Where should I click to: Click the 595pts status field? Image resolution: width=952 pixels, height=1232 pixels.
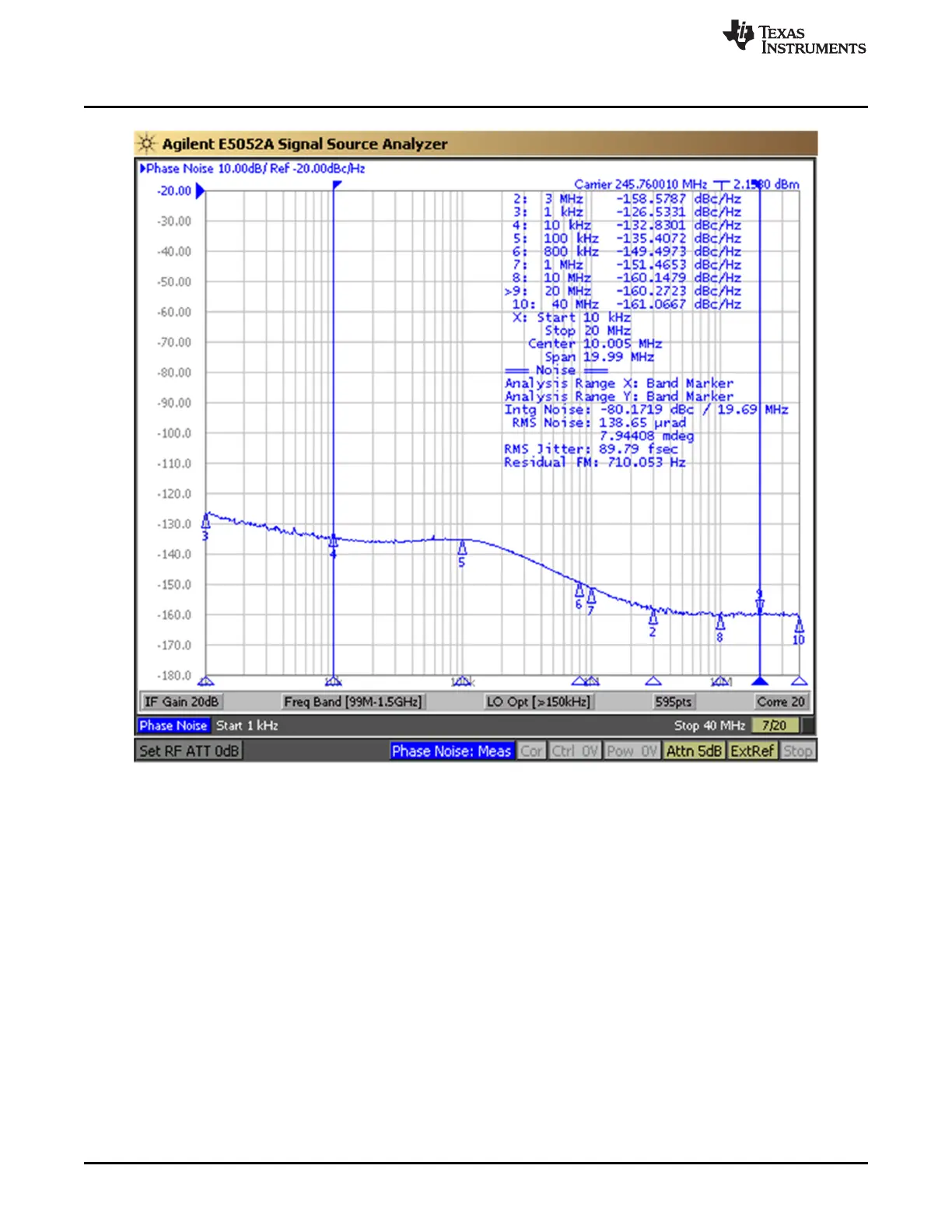click(673, 702)
